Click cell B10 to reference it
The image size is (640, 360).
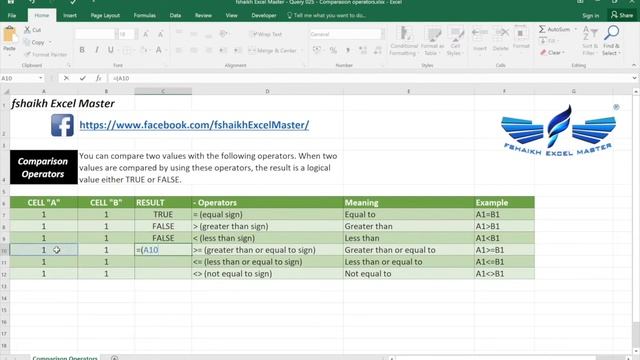click(106, 250)
